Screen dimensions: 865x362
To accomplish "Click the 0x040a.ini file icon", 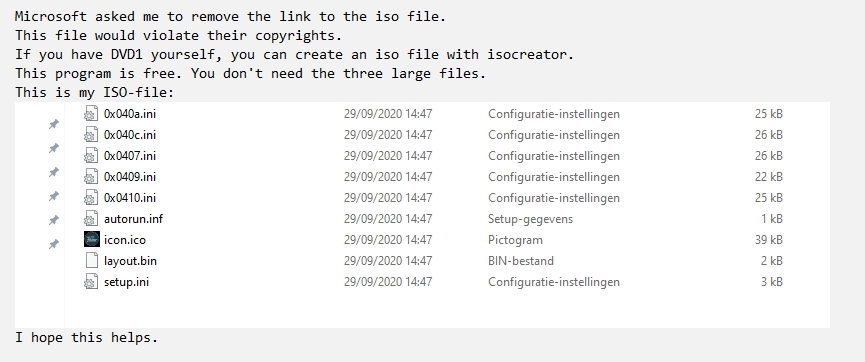I will 91,114.
